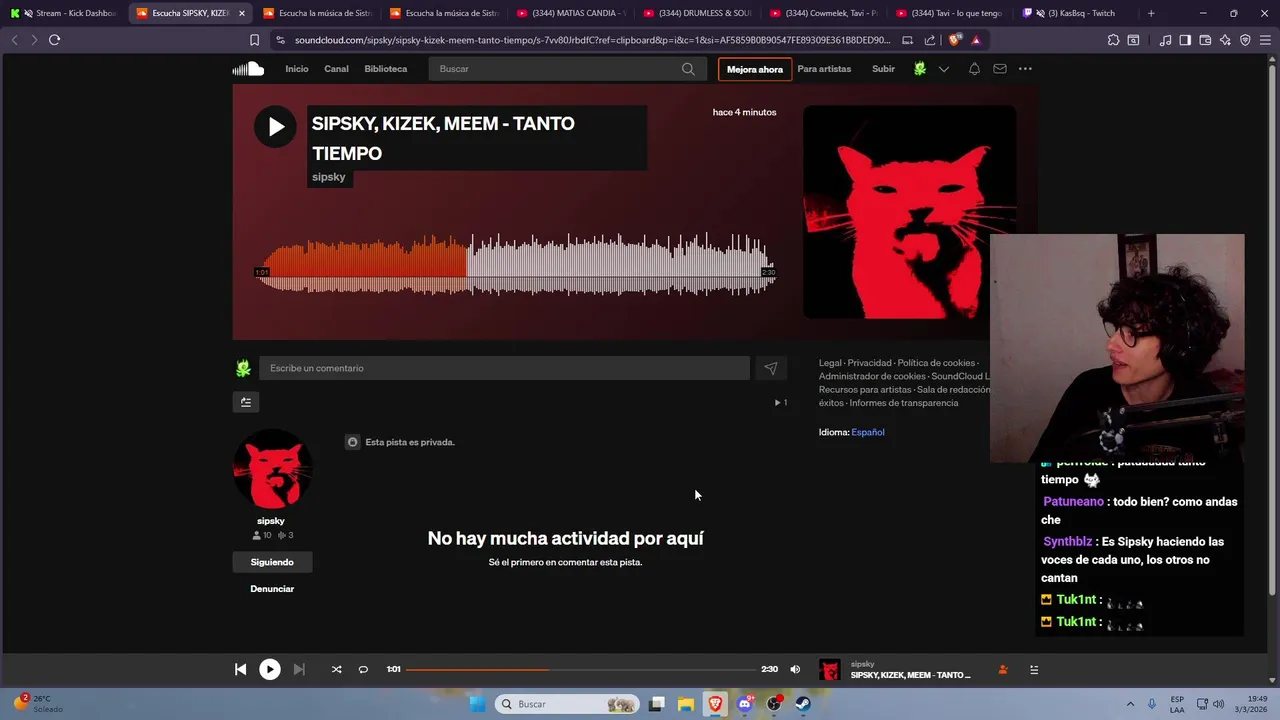Open a new browser tab
This screenshot has height=720, width=1280.
(x=1151, y=13)
